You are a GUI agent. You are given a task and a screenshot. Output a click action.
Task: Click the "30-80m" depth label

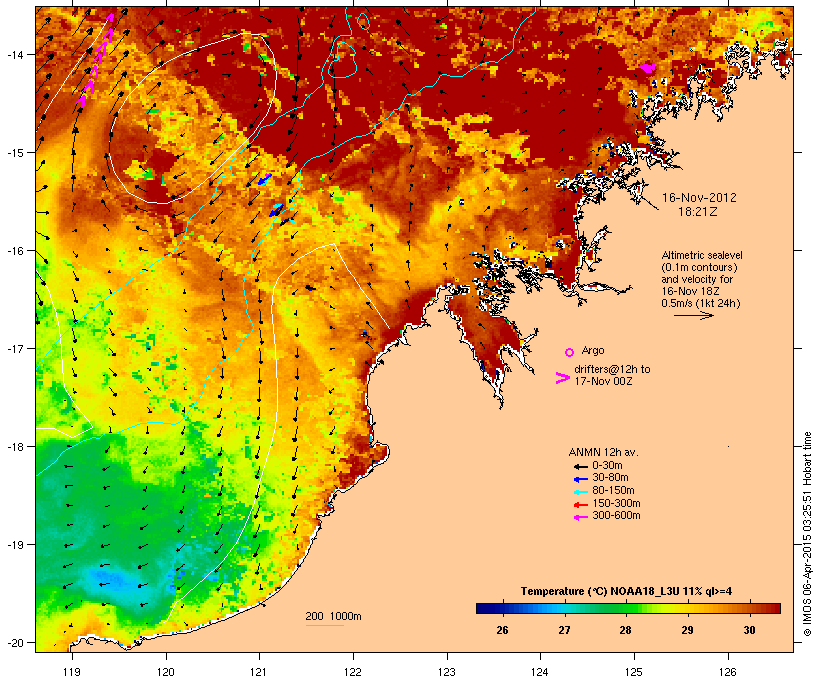pyautogui.click(x=610, y=478)
